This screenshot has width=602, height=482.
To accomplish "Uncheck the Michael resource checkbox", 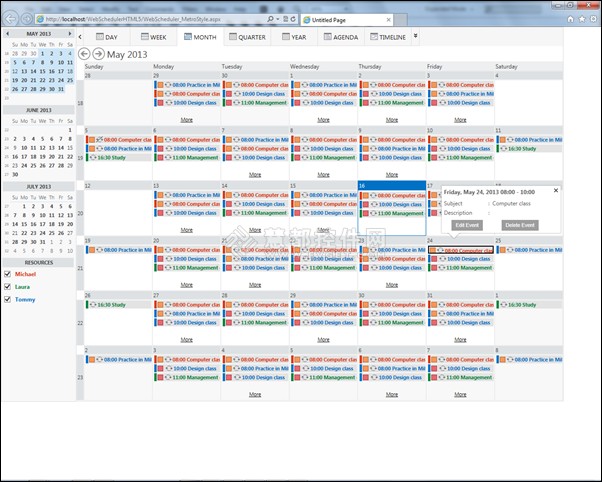I will 7,274.
